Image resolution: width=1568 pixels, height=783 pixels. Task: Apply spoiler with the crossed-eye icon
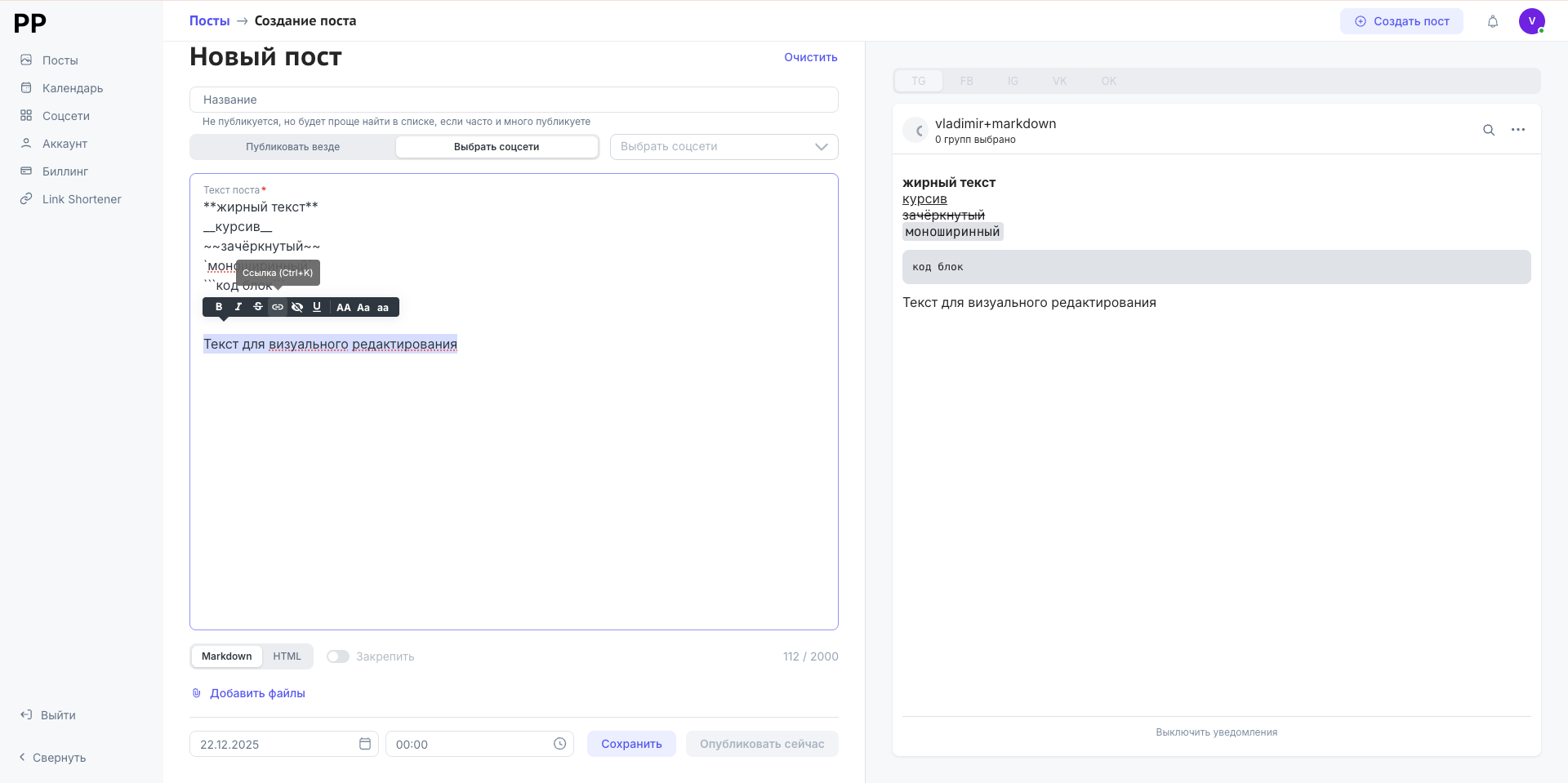297,307
